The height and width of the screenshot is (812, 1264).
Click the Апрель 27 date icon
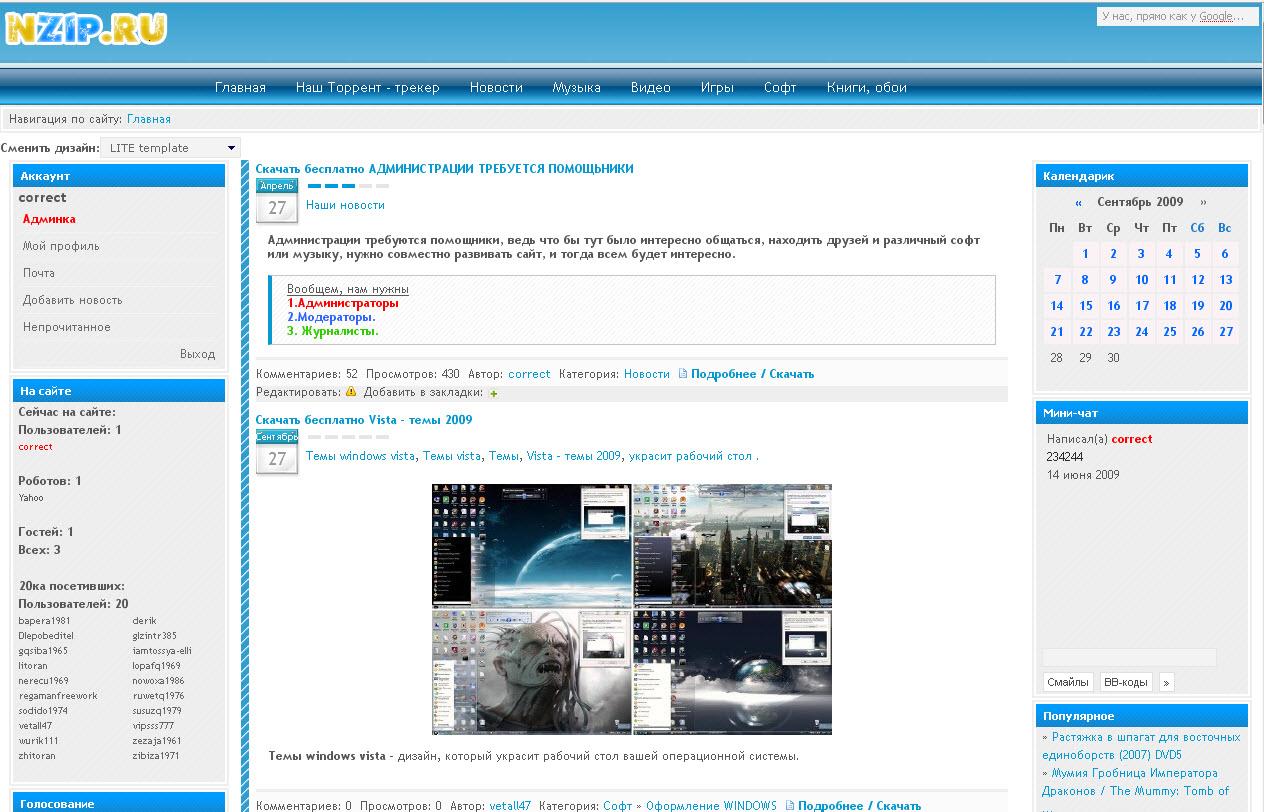tap(277, 201)
